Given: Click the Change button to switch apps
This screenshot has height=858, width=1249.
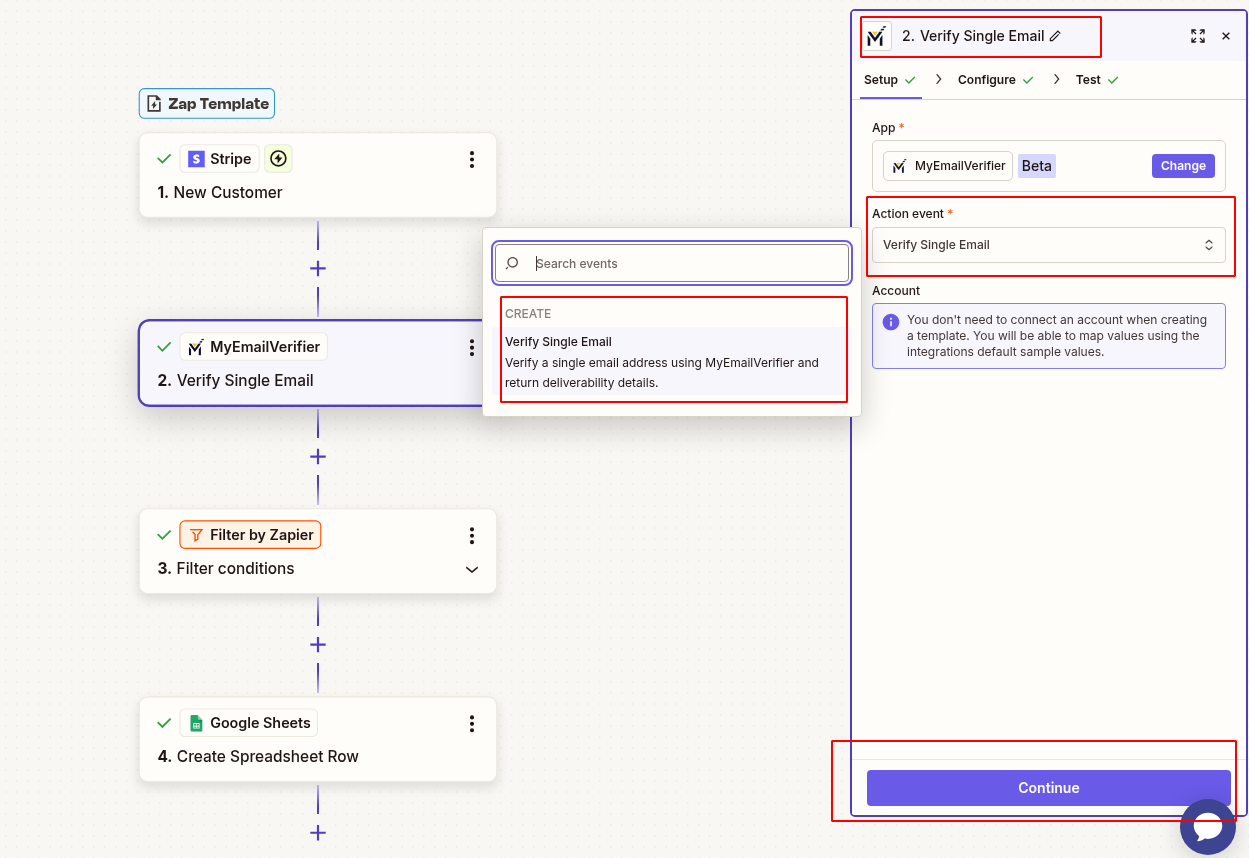Looking at the screenshot, I should tap(1183, 165).
